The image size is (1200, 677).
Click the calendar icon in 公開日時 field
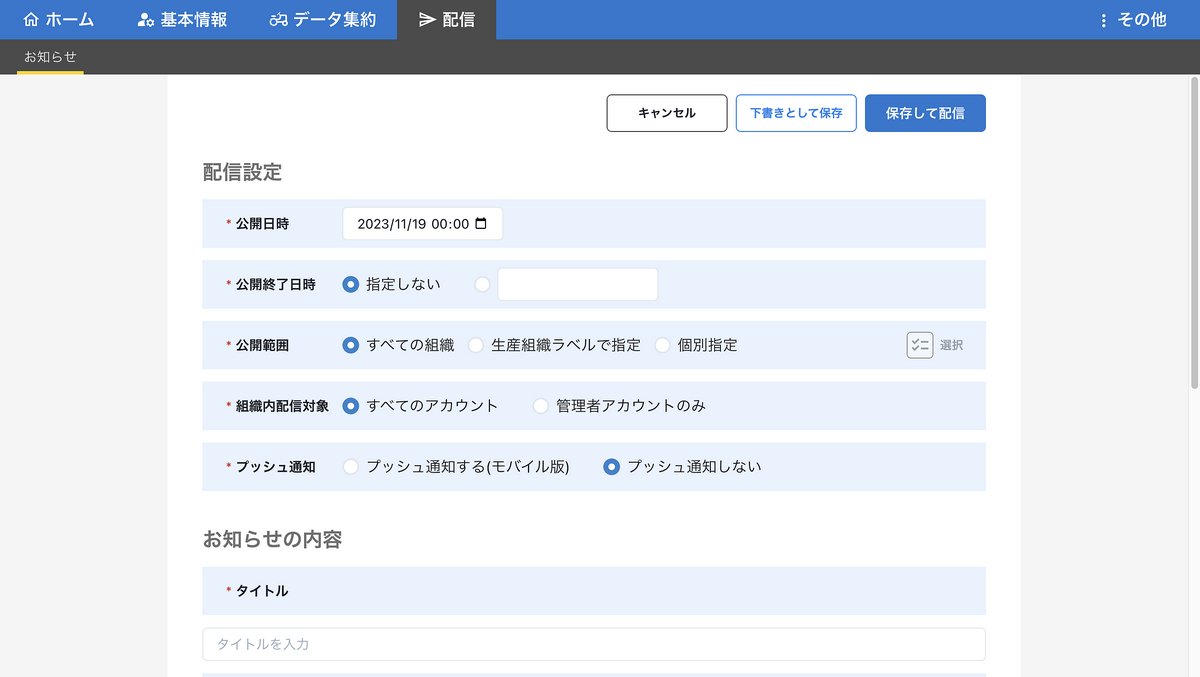[x=481, y=224]
